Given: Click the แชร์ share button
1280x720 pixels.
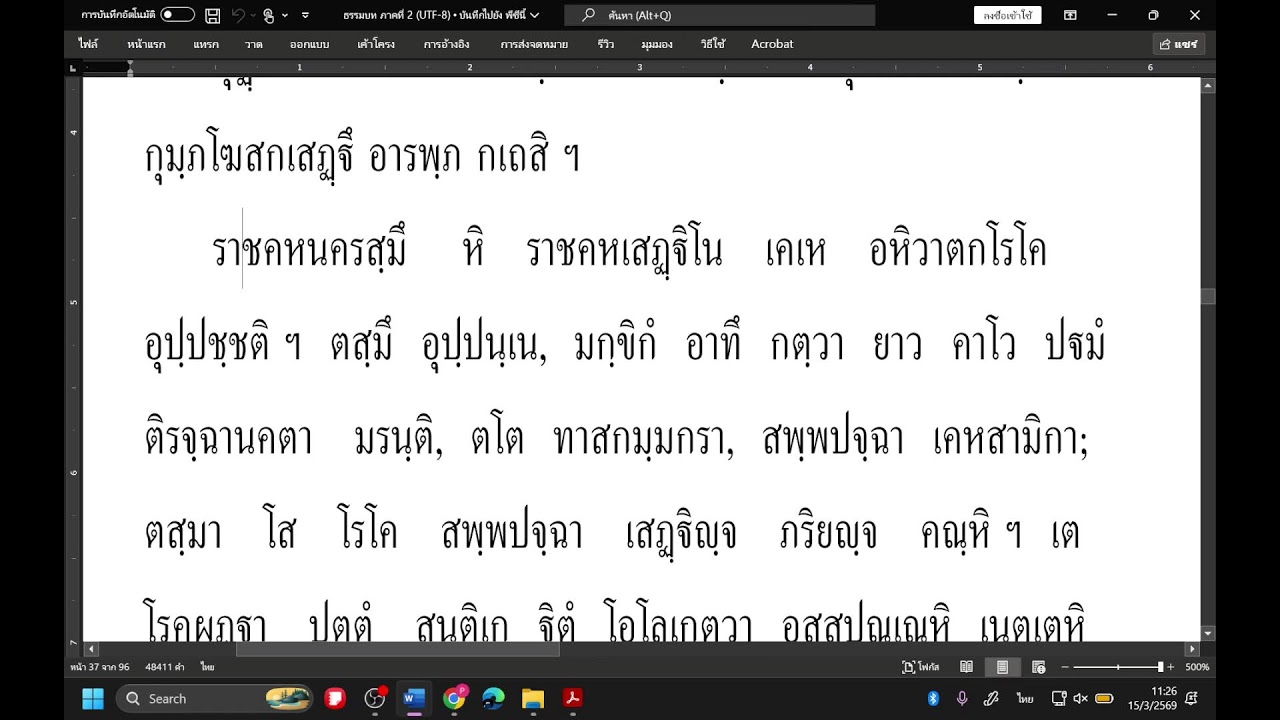Looking at the screenshot, I should pyautogui.click(x=1179, y=44).
